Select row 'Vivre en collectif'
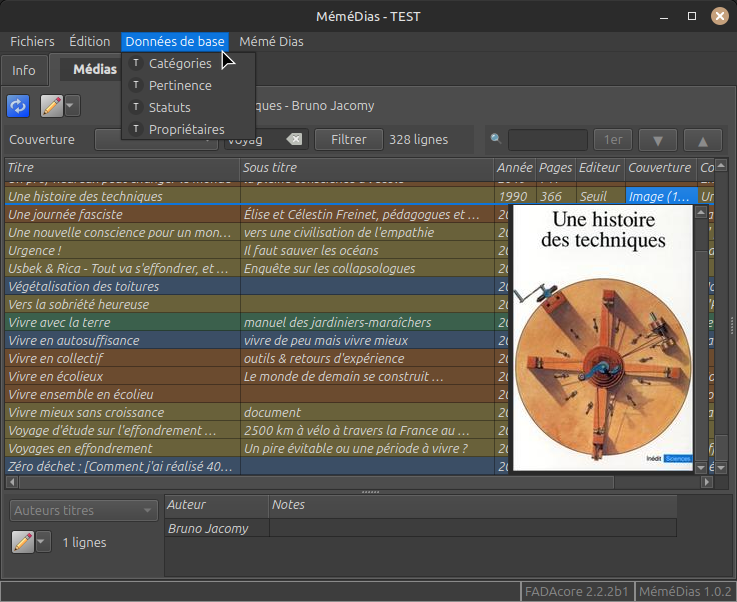 pyautogui.click(x=257, y=358)
